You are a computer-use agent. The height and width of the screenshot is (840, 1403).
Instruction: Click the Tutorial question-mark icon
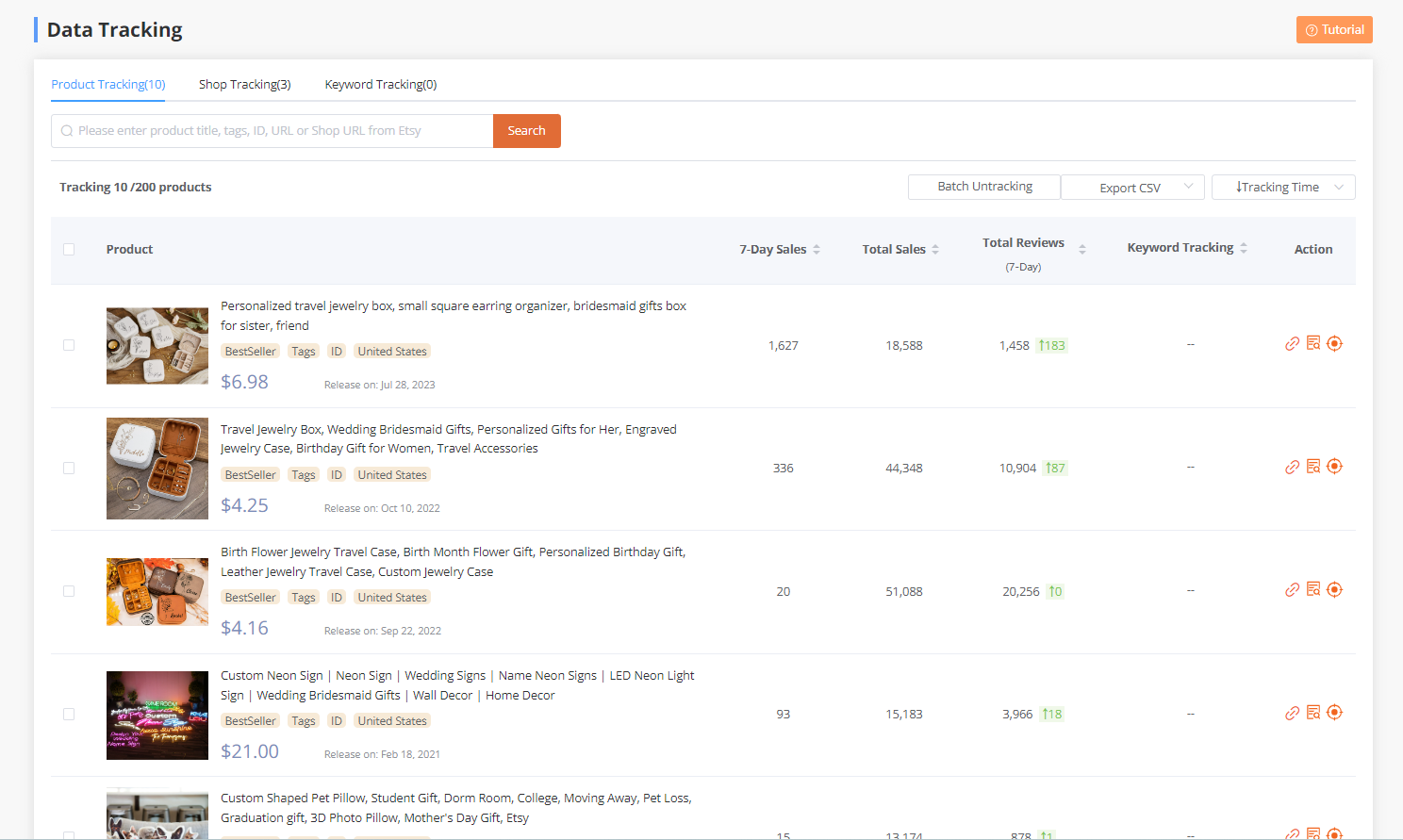1311,29
